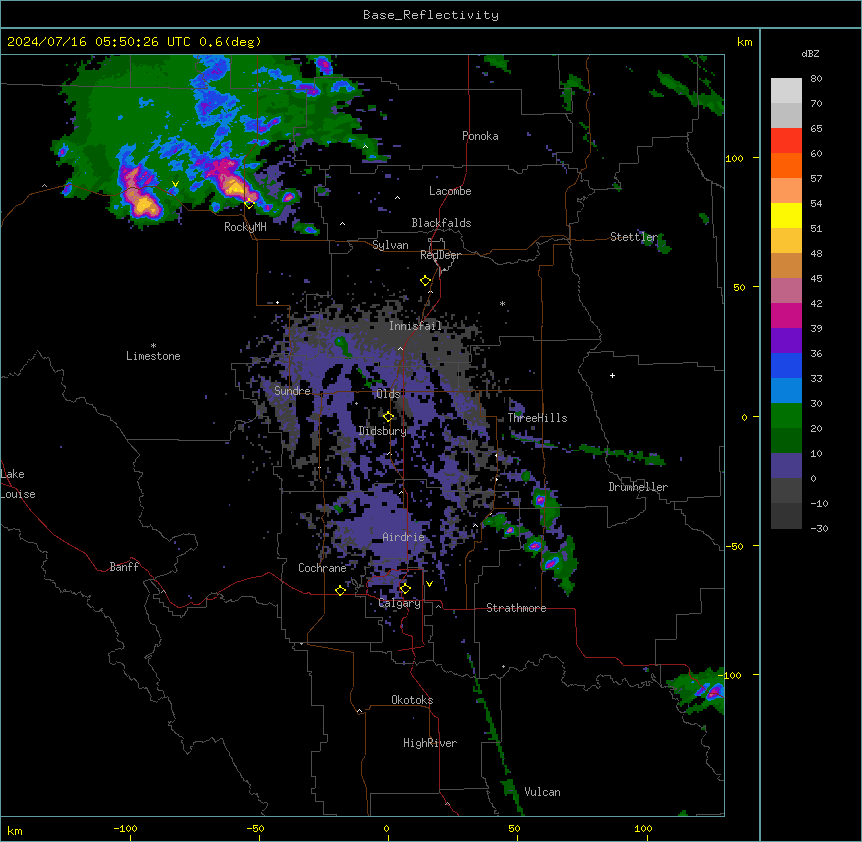
Task: Click the Cochrane town label
Action: point(322,568)
